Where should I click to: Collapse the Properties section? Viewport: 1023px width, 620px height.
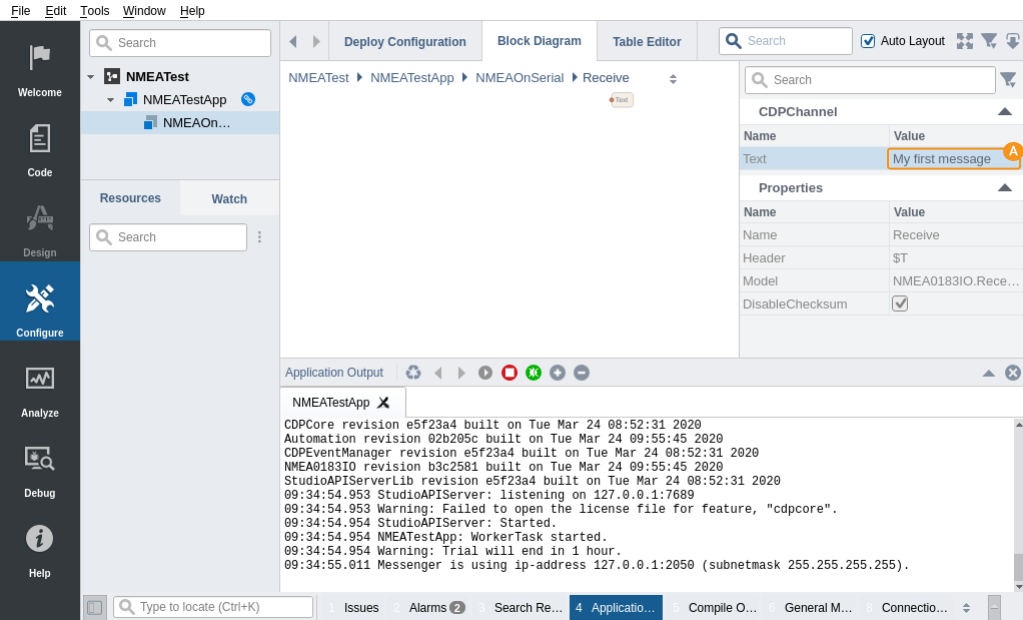pos(1005,188)
